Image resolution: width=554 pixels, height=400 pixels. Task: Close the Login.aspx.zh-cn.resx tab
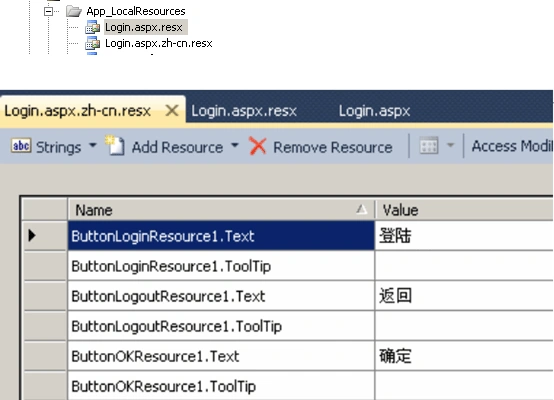click(172, 111)
